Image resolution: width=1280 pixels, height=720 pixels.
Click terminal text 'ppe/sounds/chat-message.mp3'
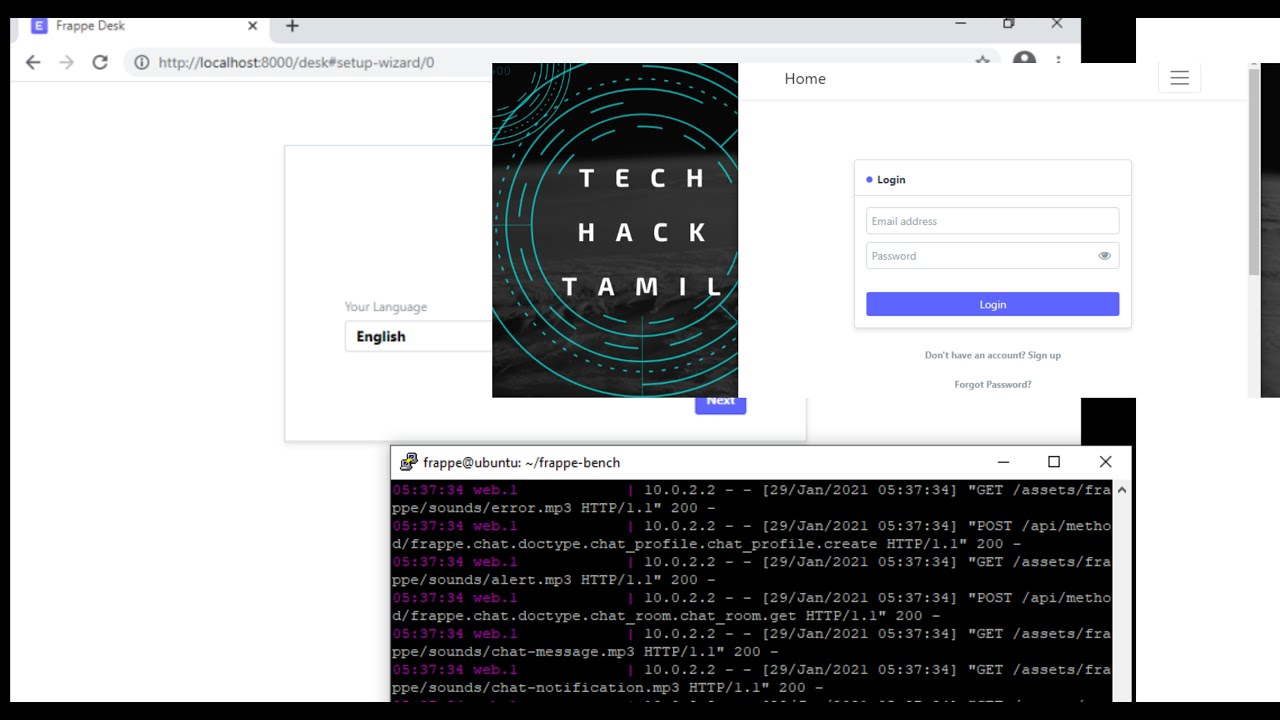tap(513, 652)
